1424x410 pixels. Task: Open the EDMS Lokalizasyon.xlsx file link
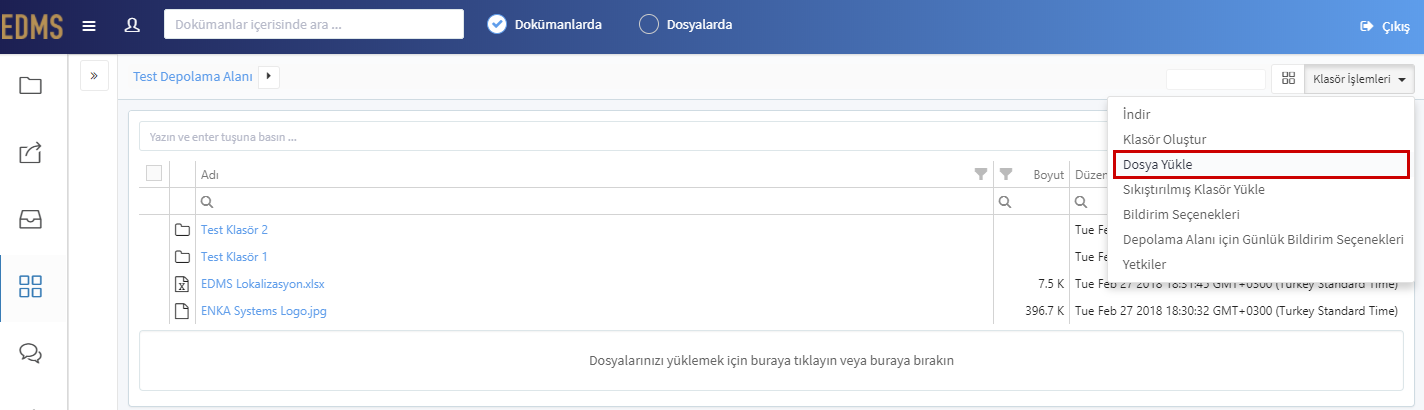262,284
